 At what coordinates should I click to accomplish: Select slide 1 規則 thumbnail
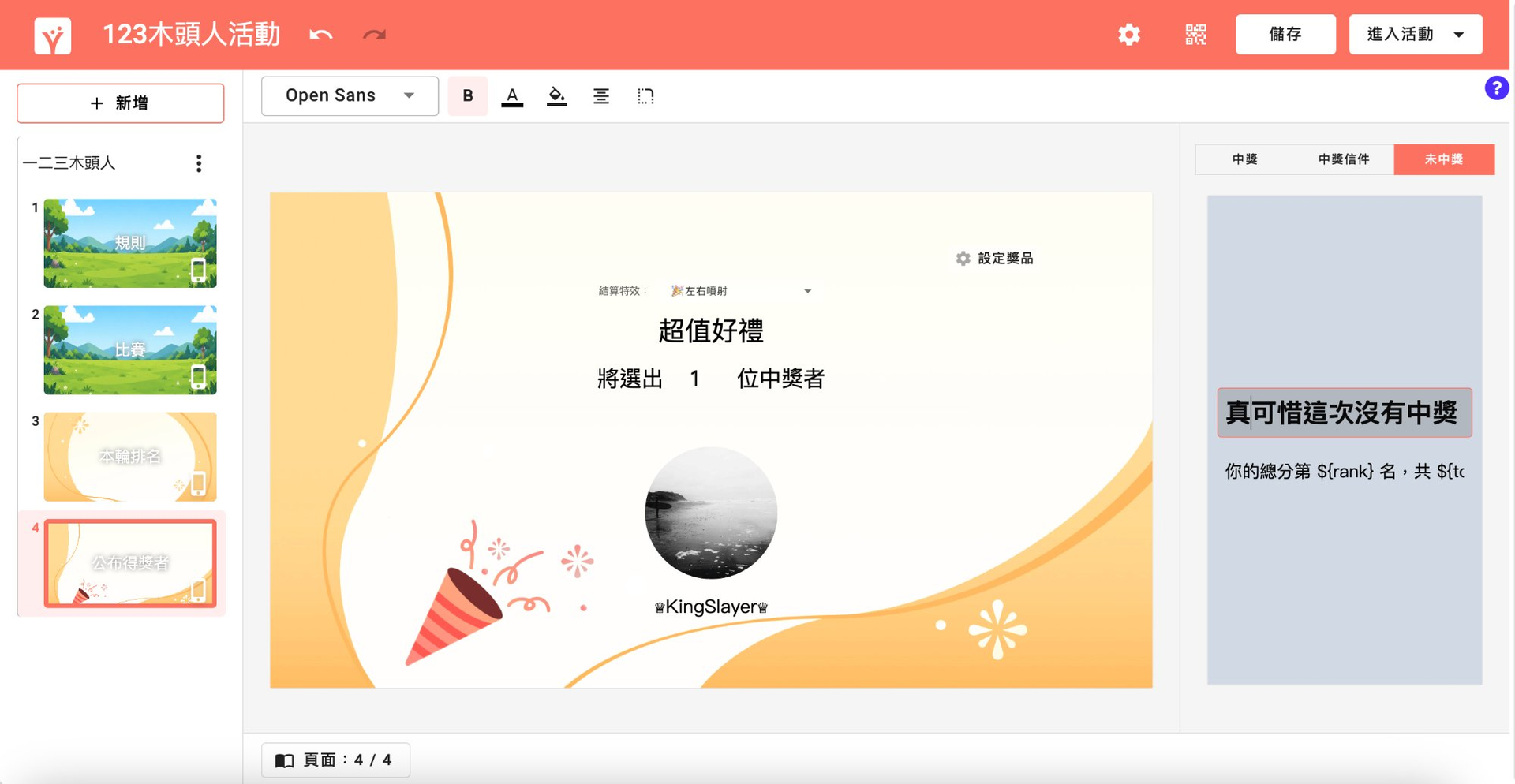130,243
